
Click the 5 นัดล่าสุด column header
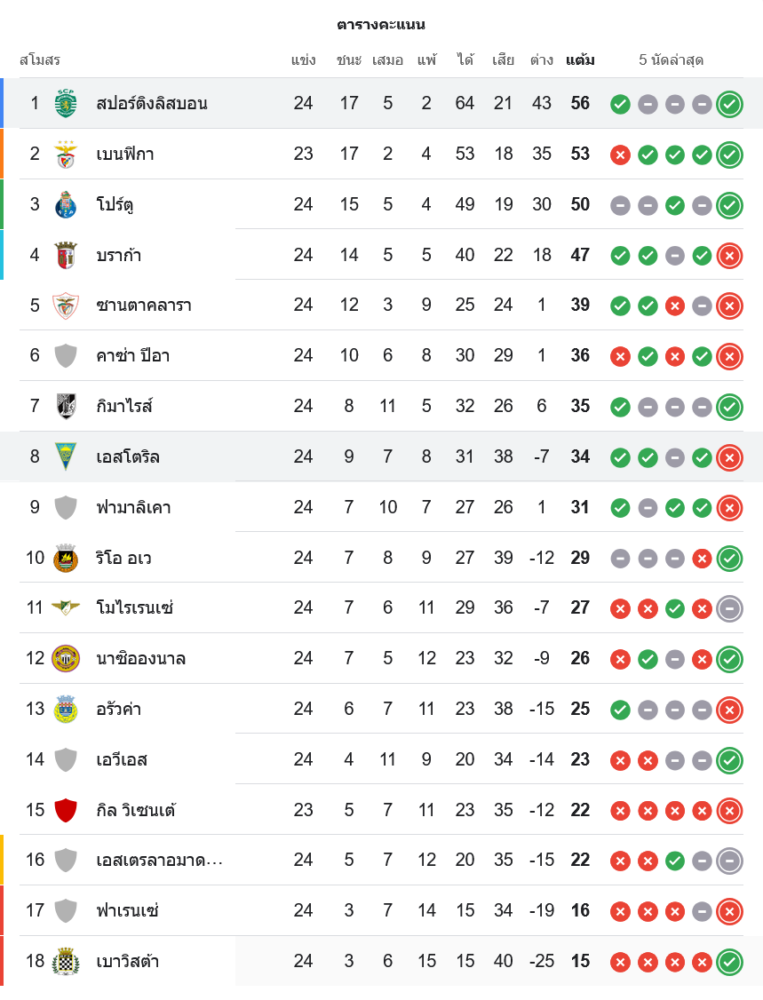point(671,60)
